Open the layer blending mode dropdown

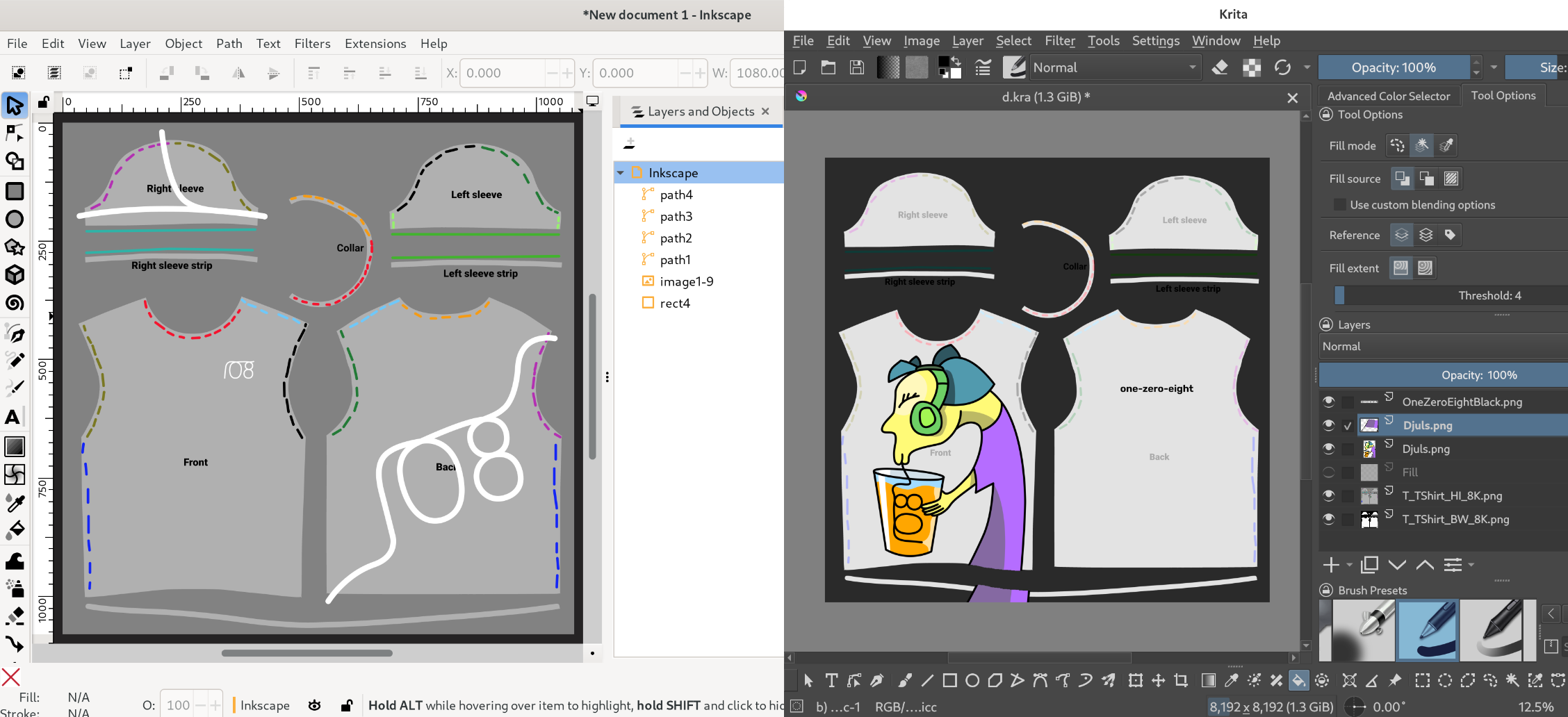1442,346
